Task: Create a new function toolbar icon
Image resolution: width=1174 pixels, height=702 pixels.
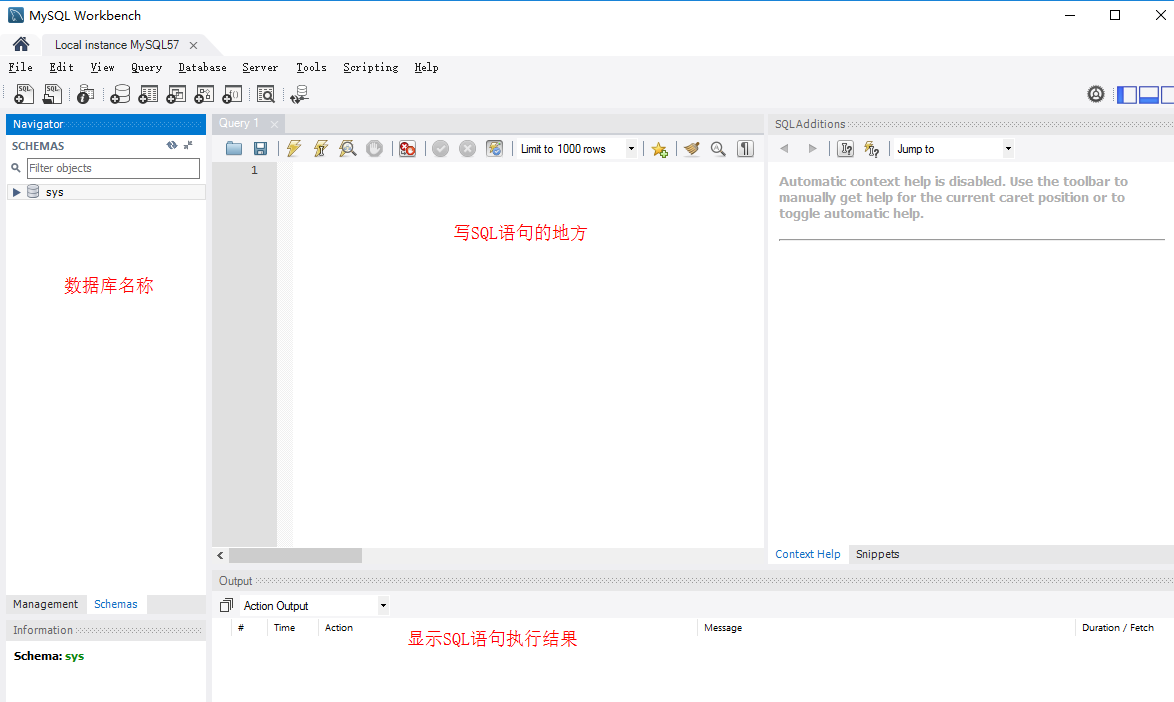Action: (233, 94)
